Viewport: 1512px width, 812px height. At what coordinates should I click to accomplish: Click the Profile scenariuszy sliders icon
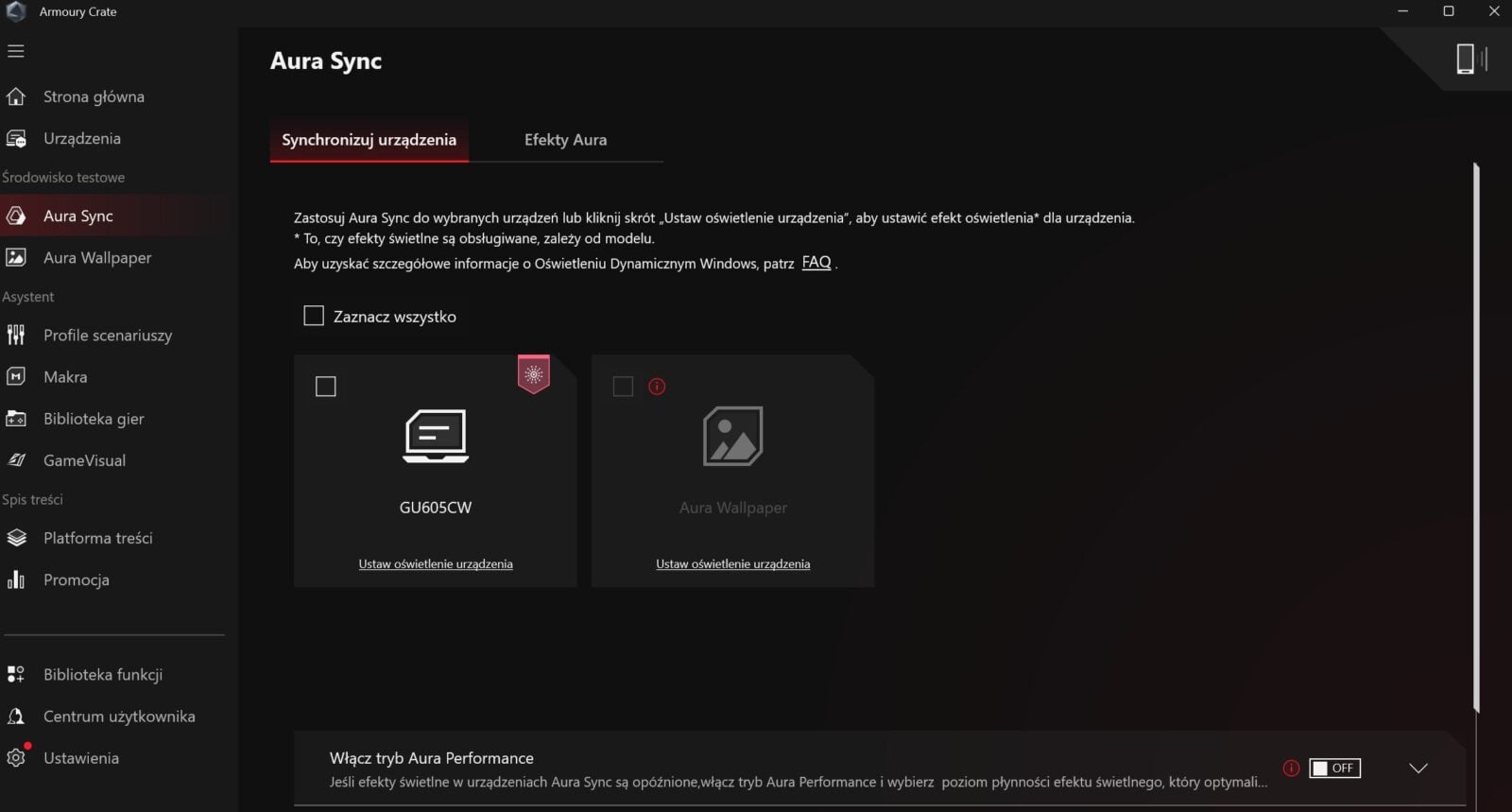pyautogui.click(x=16, y=335)
